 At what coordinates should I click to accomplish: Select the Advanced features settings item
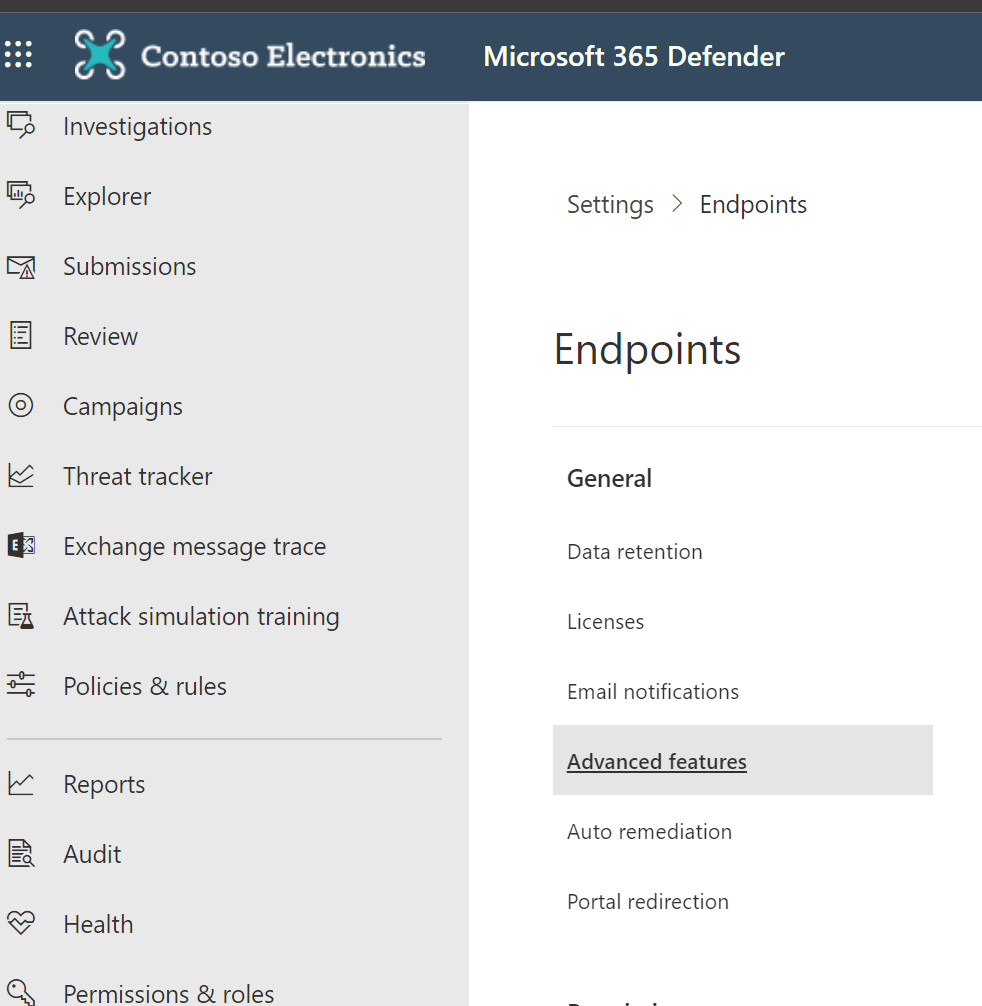657,762
